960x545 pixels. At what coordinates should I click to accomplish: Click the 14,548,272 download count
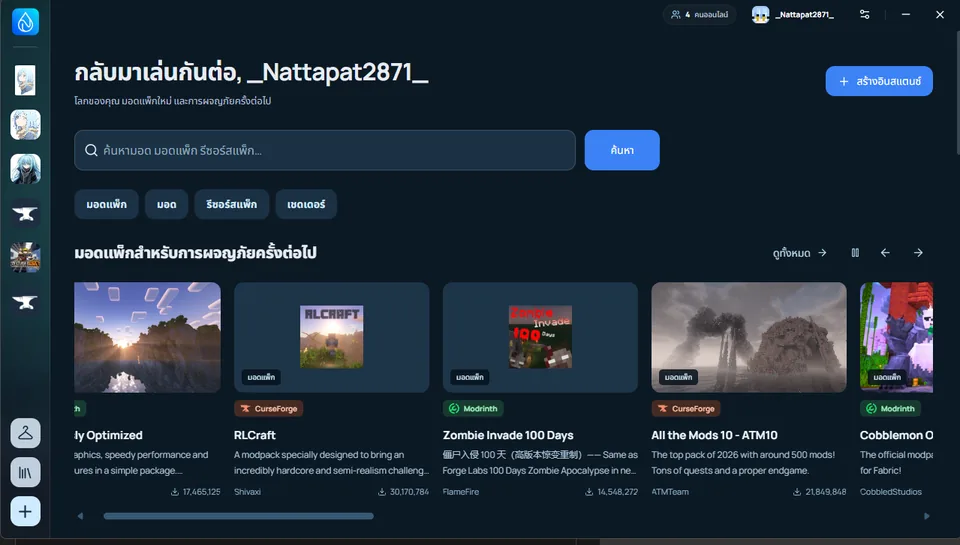(612, 492)
